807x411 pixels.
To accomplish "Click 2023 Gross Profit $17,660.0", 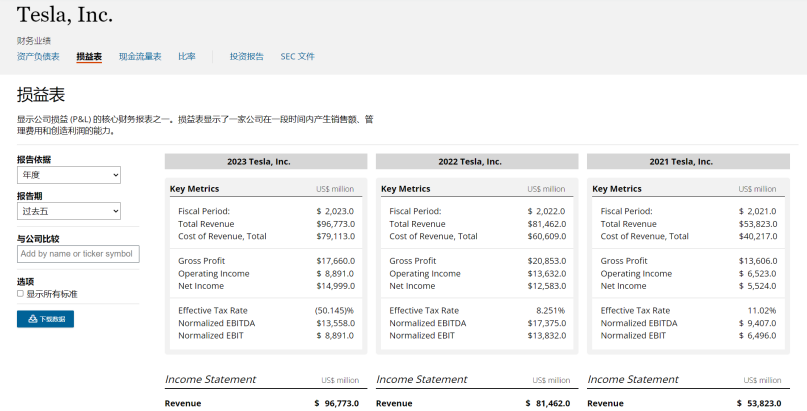I will (x=336, y=261).
